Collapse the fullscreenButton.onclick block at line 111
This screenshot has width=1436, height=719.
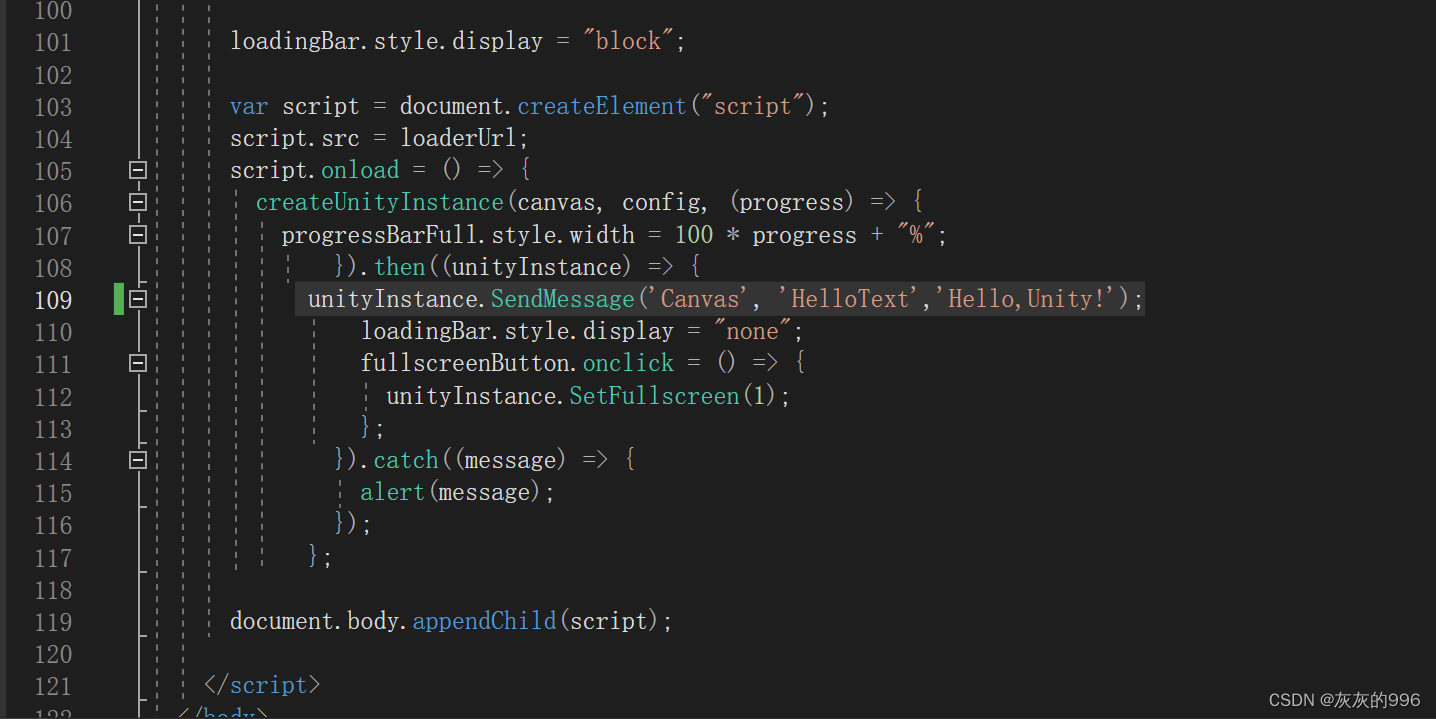pos(138,363)
